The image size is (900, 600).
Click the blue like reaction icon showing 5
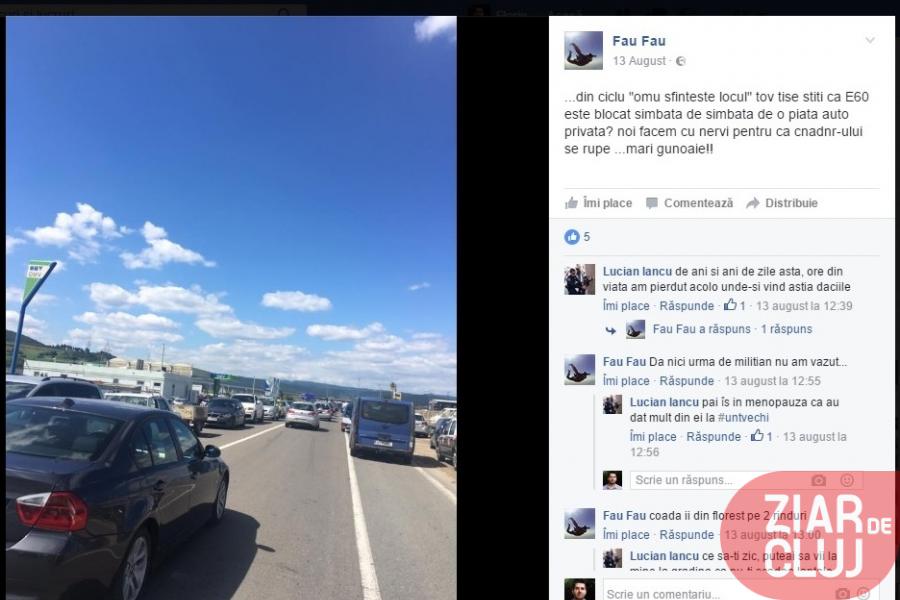[572, 237]
